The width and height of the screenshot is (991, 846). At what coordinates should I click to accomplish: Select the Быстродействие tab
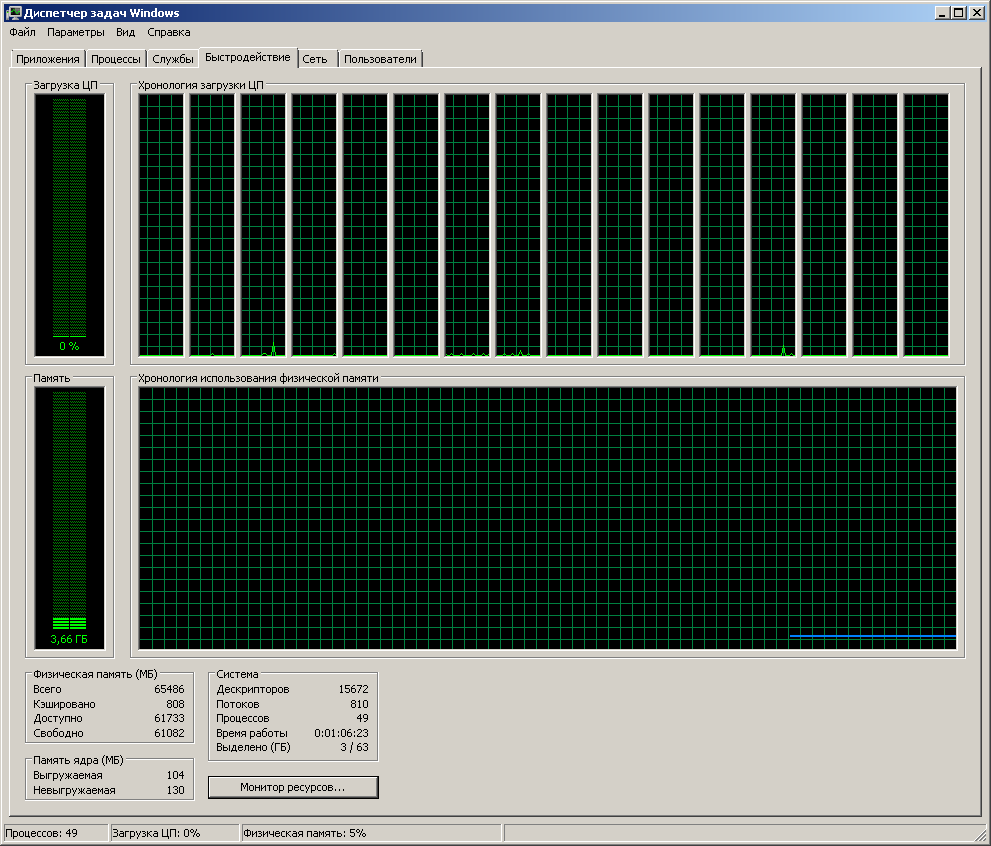248,57
